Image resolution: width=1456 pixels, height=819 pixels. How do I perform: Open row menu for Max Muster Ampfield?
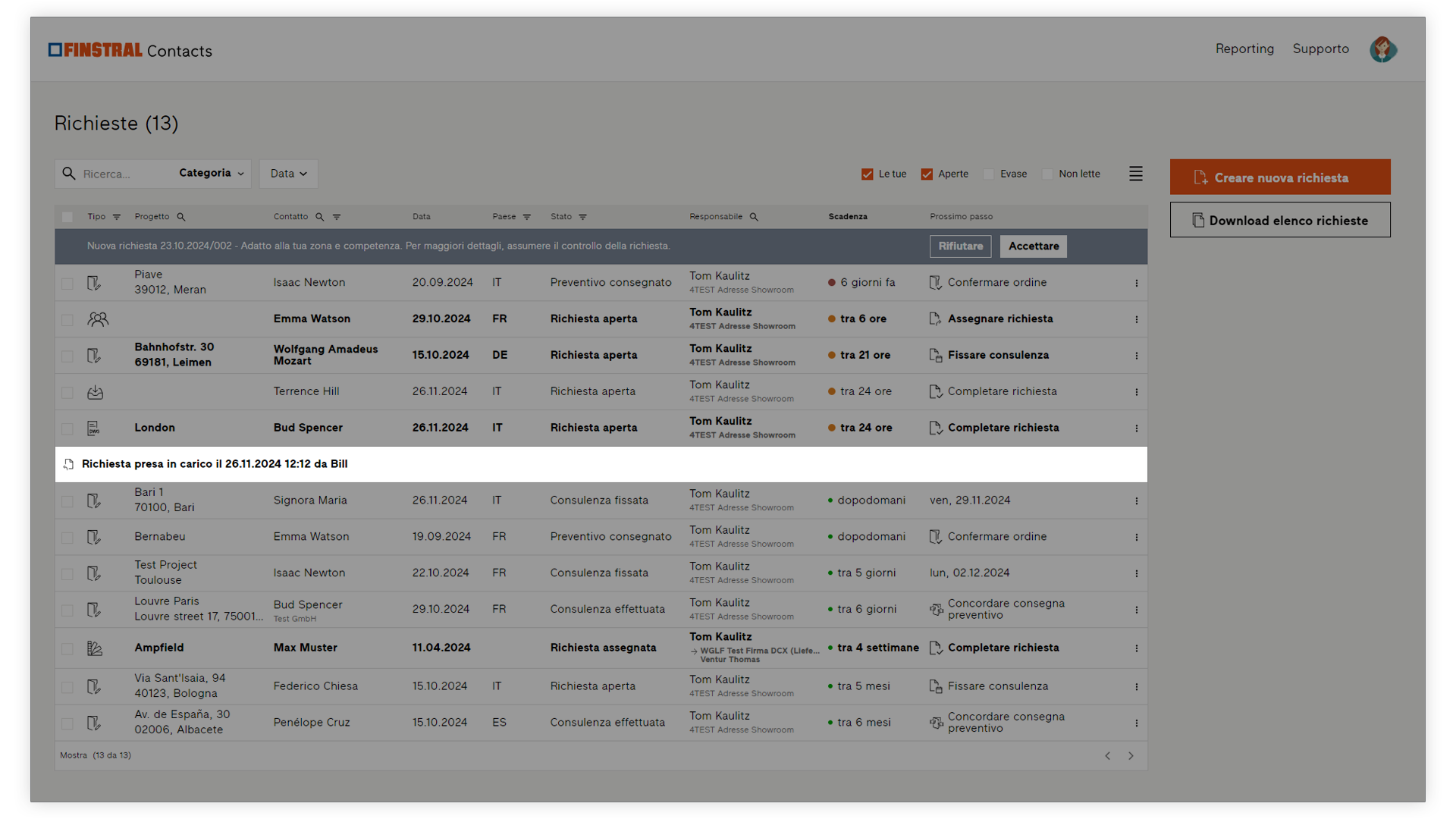tap(1136, 648)
